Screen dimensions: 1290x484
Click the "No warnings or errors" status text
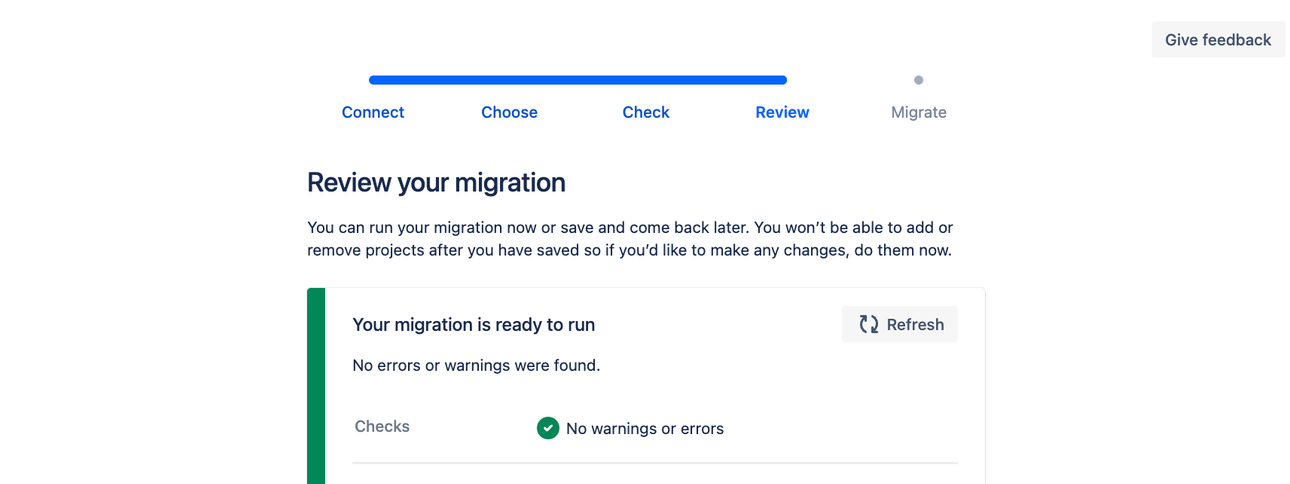(644, 428)
